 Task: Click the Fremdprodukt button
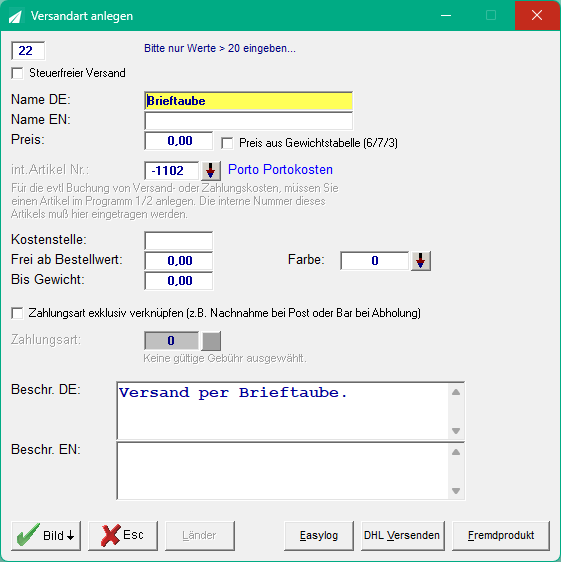click(501, 535)
